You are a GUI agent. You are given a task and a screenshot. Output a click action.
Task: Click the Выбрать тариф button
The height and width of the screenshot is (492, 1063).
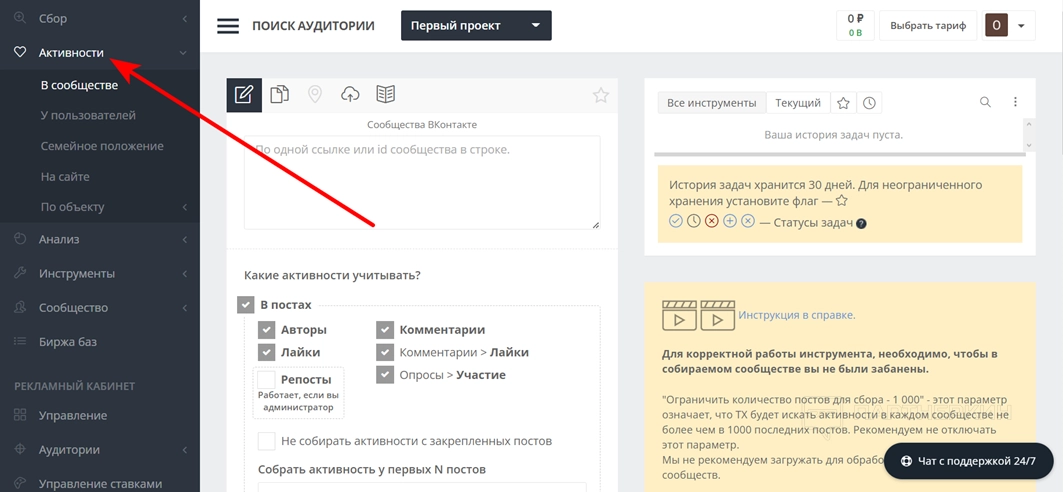pos(928,26)
